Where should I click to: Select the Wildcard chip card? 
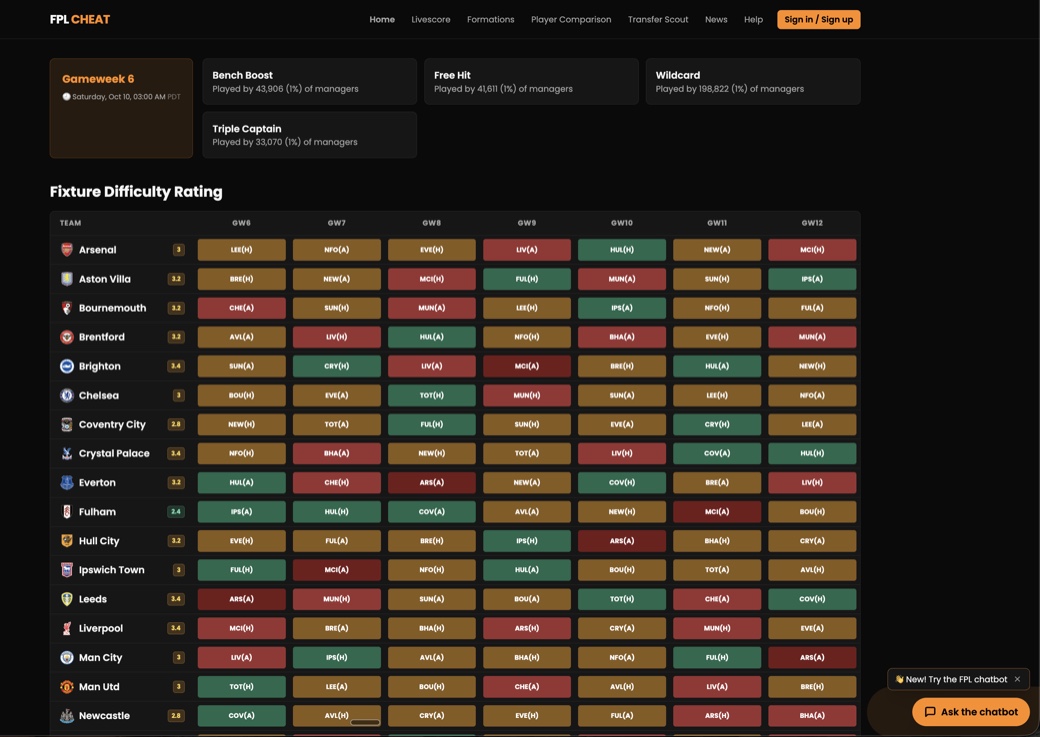pyautogui.click(x=753, y=82)
